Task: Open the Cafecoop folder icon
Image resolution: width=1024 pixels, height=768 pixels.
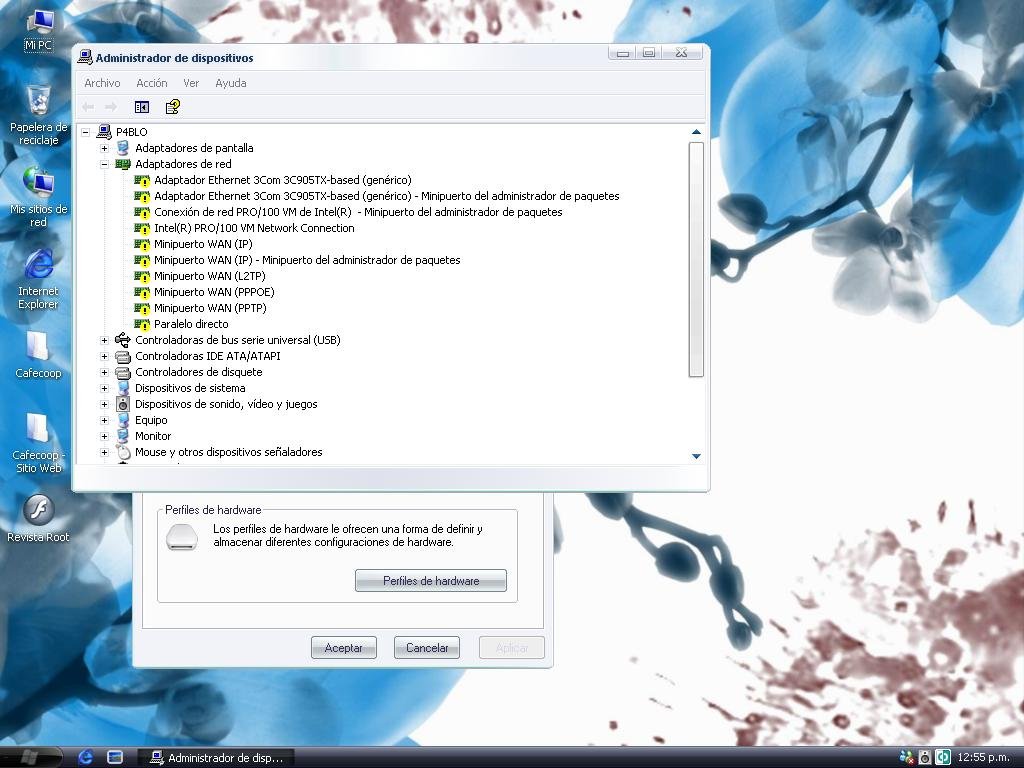Action: click(x=38, y=355)
